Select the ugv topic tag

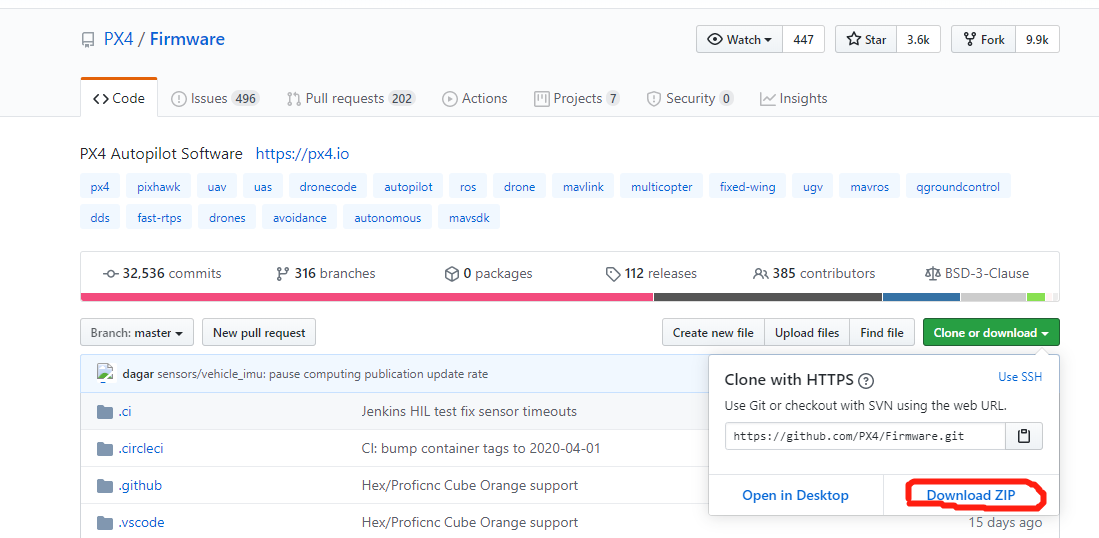pos(813,187)
